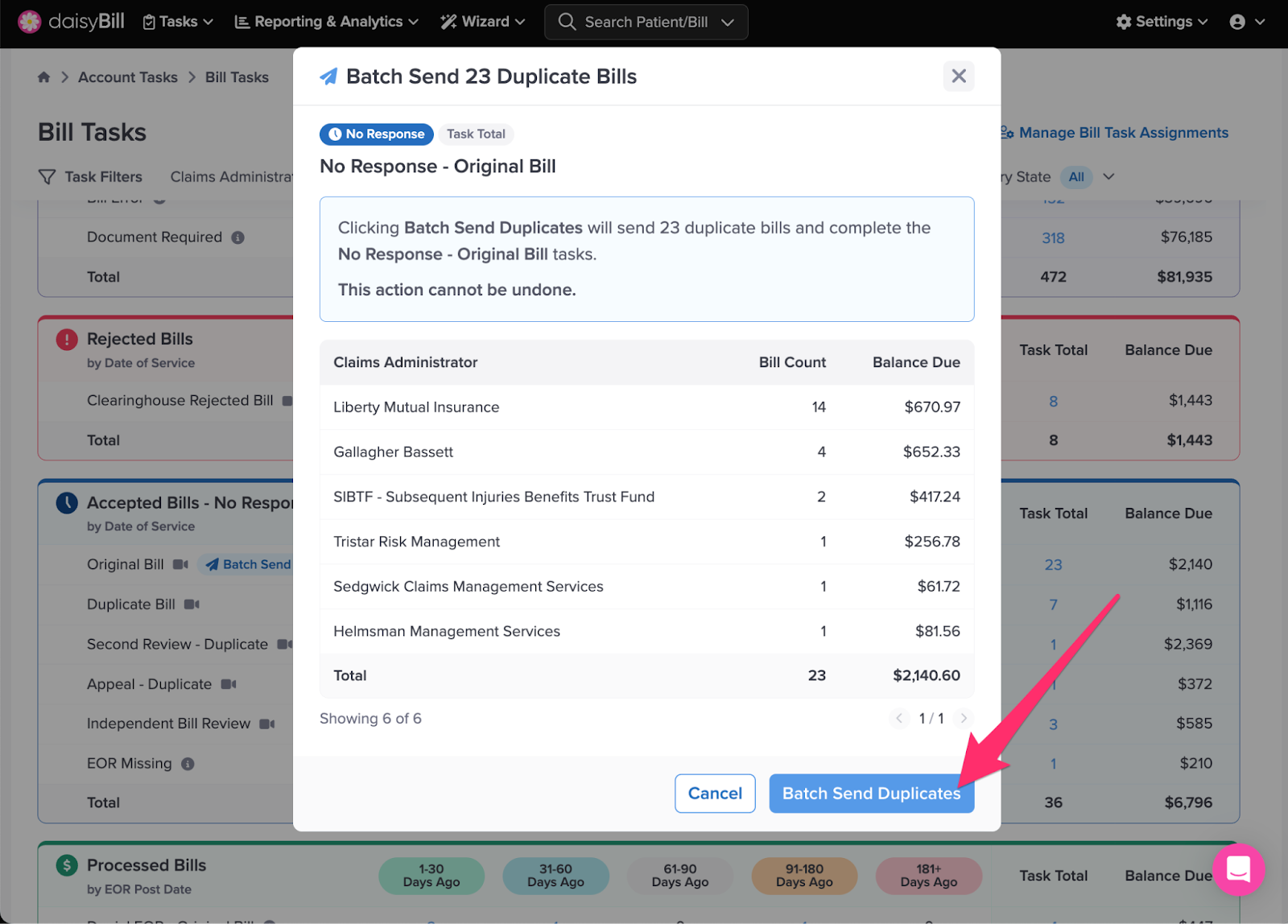
Task: Select the 31-60 Days Ago pill
Action: 555,876
